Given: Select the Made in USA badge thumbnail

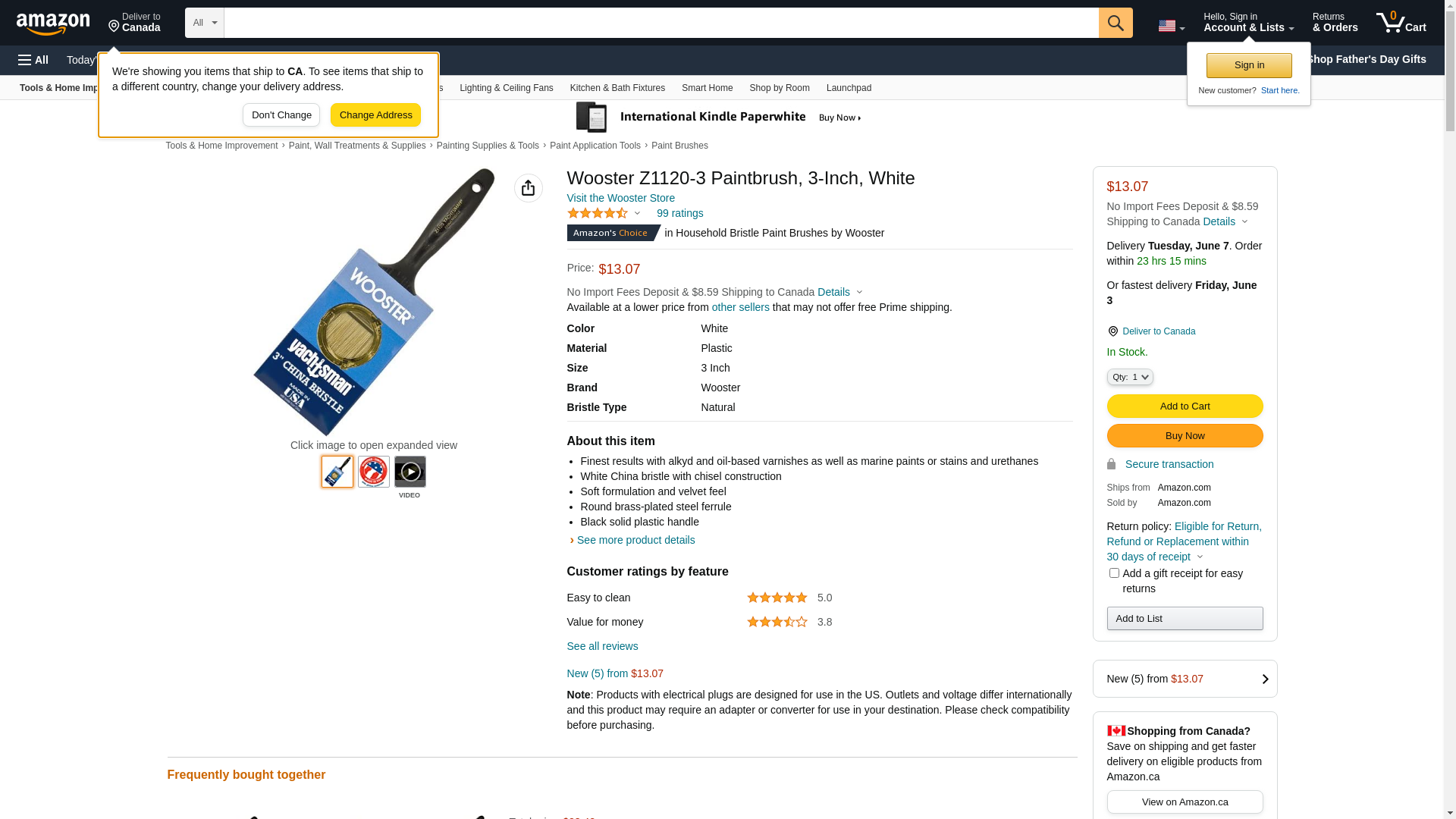Looking at the screenshot, I should pyautogui.click(x=374, y=472).
